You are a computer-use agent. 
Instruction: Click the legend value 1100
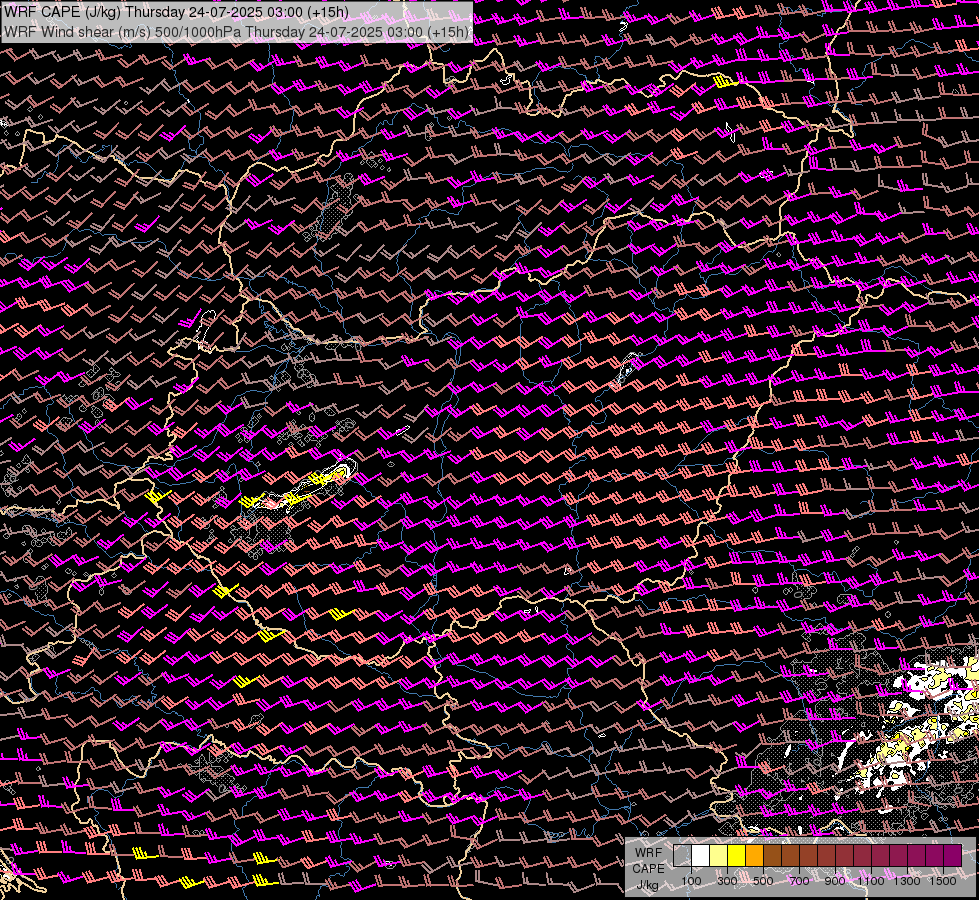point(870,881)
